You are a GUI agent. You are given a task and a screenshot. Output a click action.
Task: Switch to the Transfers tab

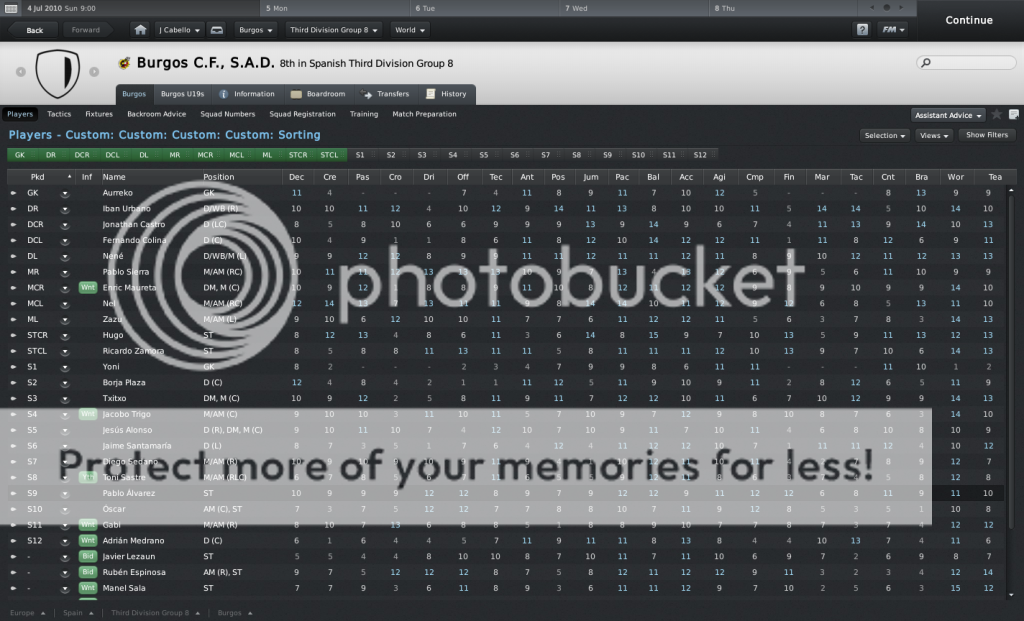click(385, 94)
